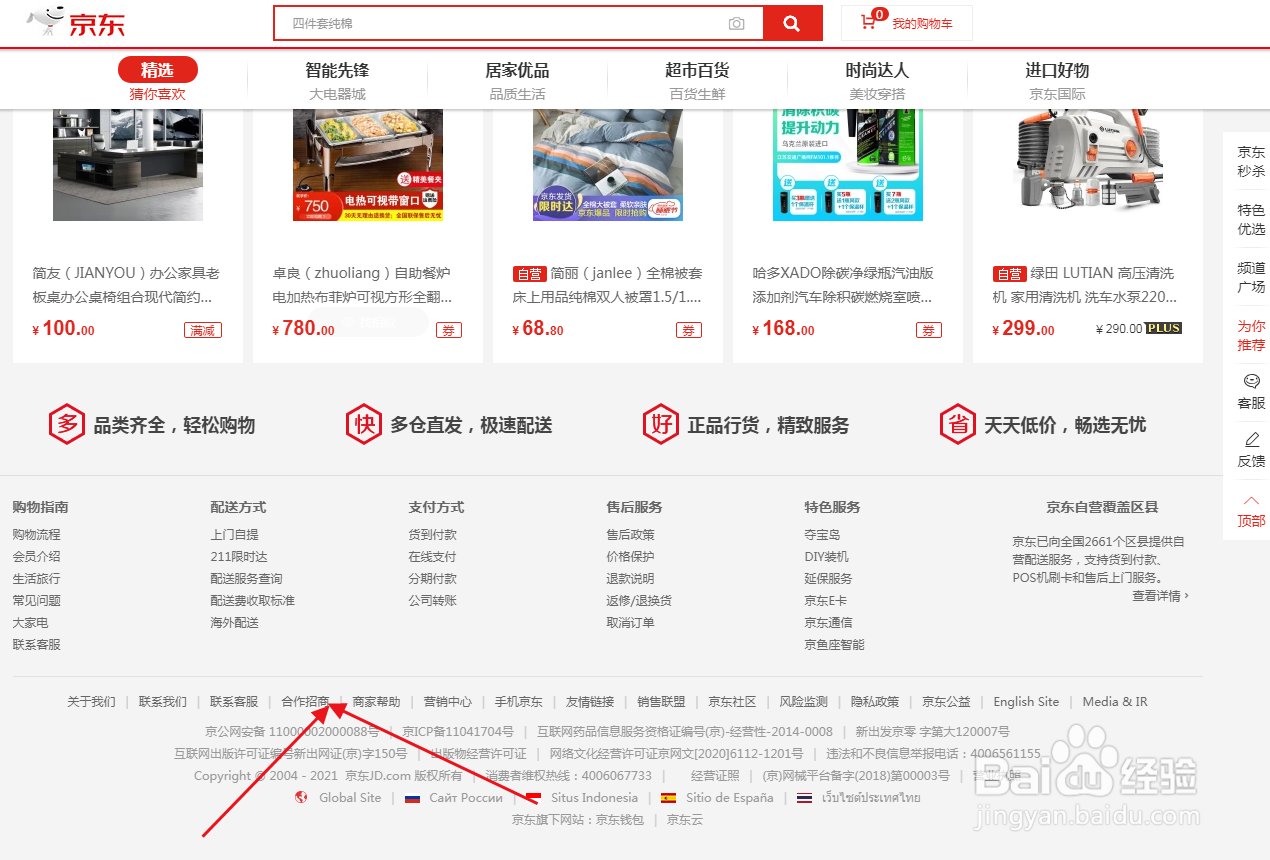Click the JD mascot dog logo
The width and height of the screenshot is (1270, 860).
click(x=43, y=21)
